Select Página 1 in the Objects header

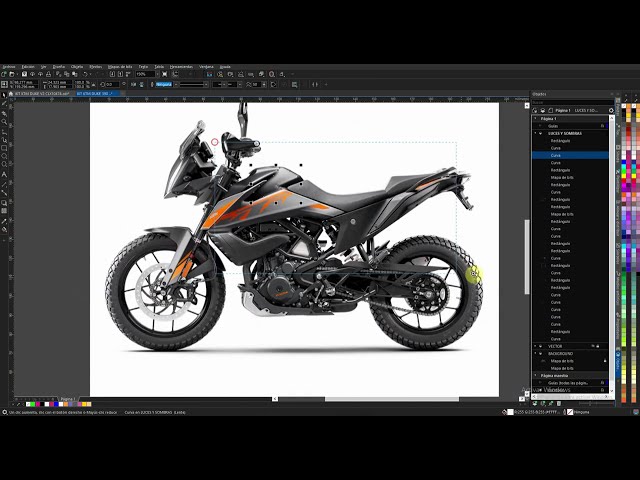tap(563, 111)
